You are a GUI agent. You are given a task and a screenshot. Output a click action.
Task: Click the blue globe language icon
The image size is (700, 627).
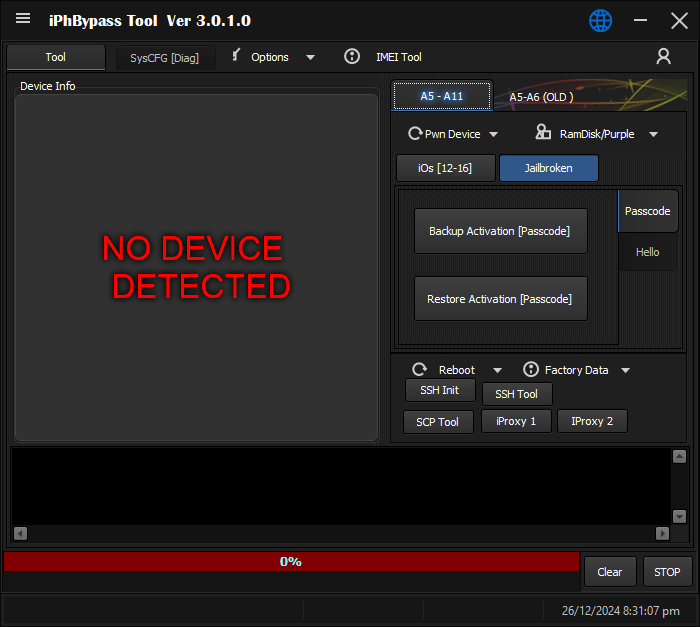(600, 21)
